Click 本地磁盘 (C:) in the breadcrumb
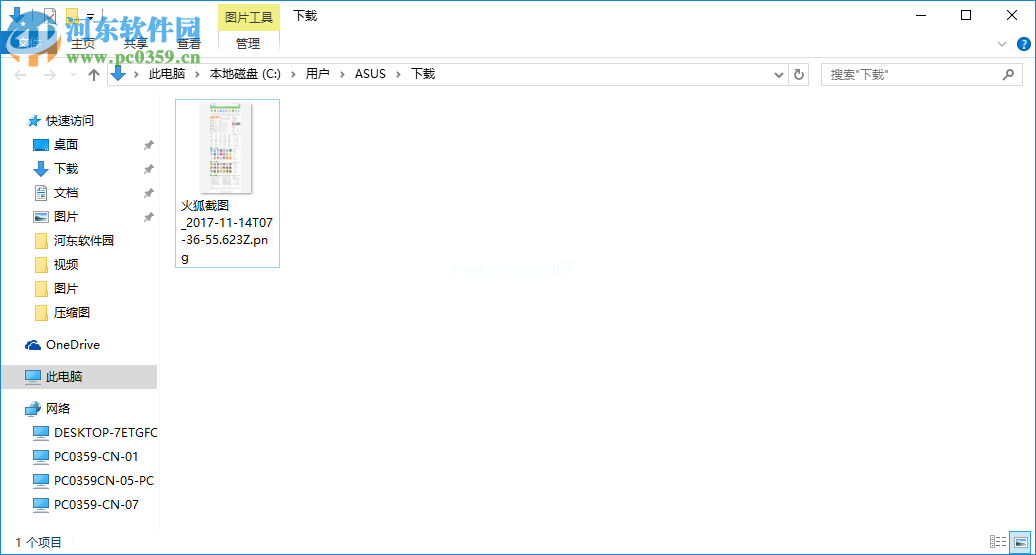This screenshot has height=555, width=1036. [245, 74]
